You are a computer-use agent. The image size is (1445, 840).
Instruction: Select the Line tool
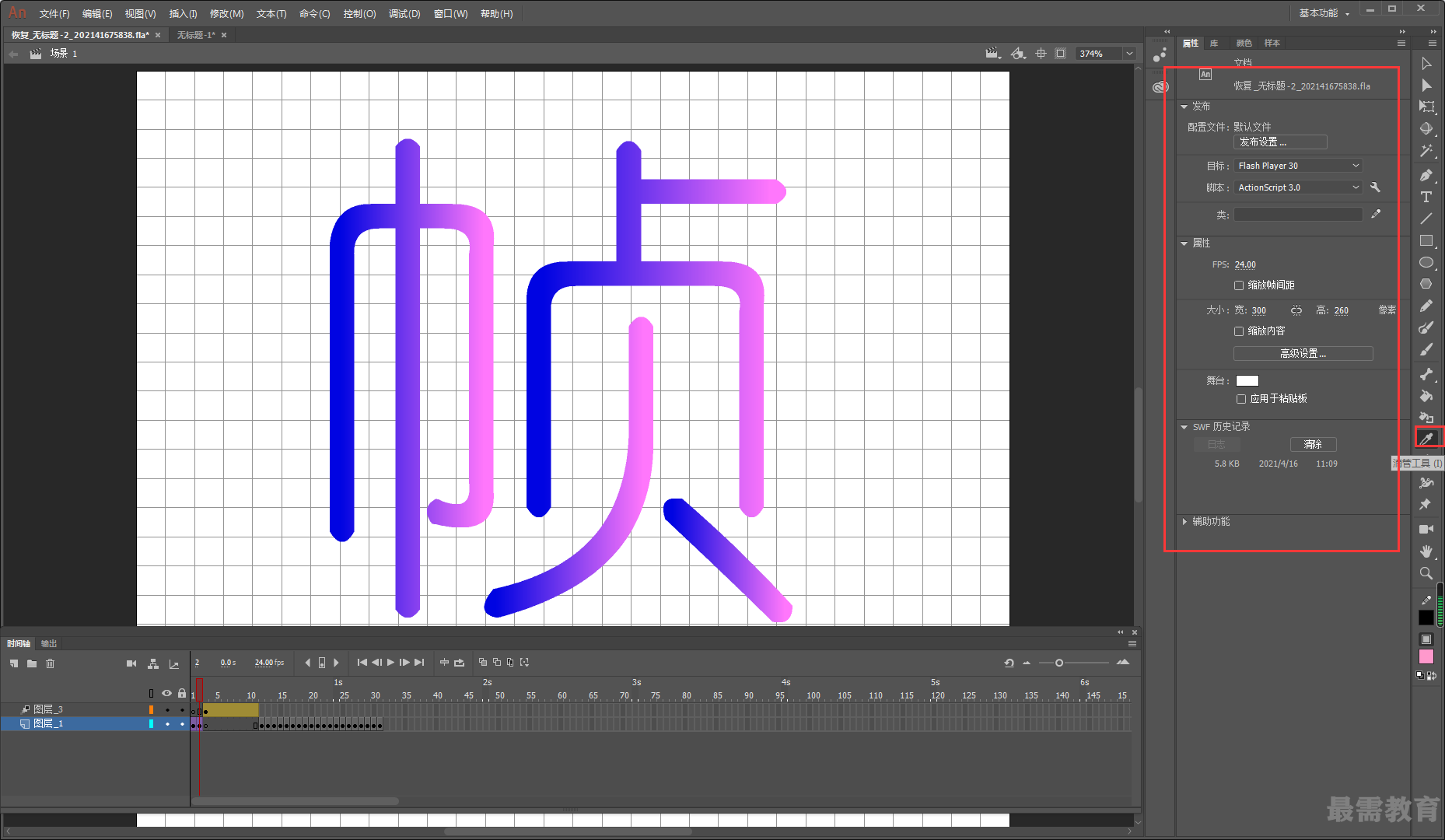pyautogui.click(x=1426, y=219)
